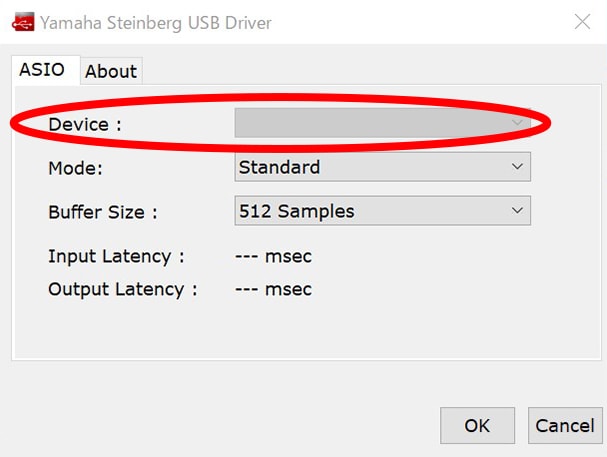The image size is (607, 457).
Task: Close the Yamaha Steinberg USB Driver dialog
Action: 581,21
